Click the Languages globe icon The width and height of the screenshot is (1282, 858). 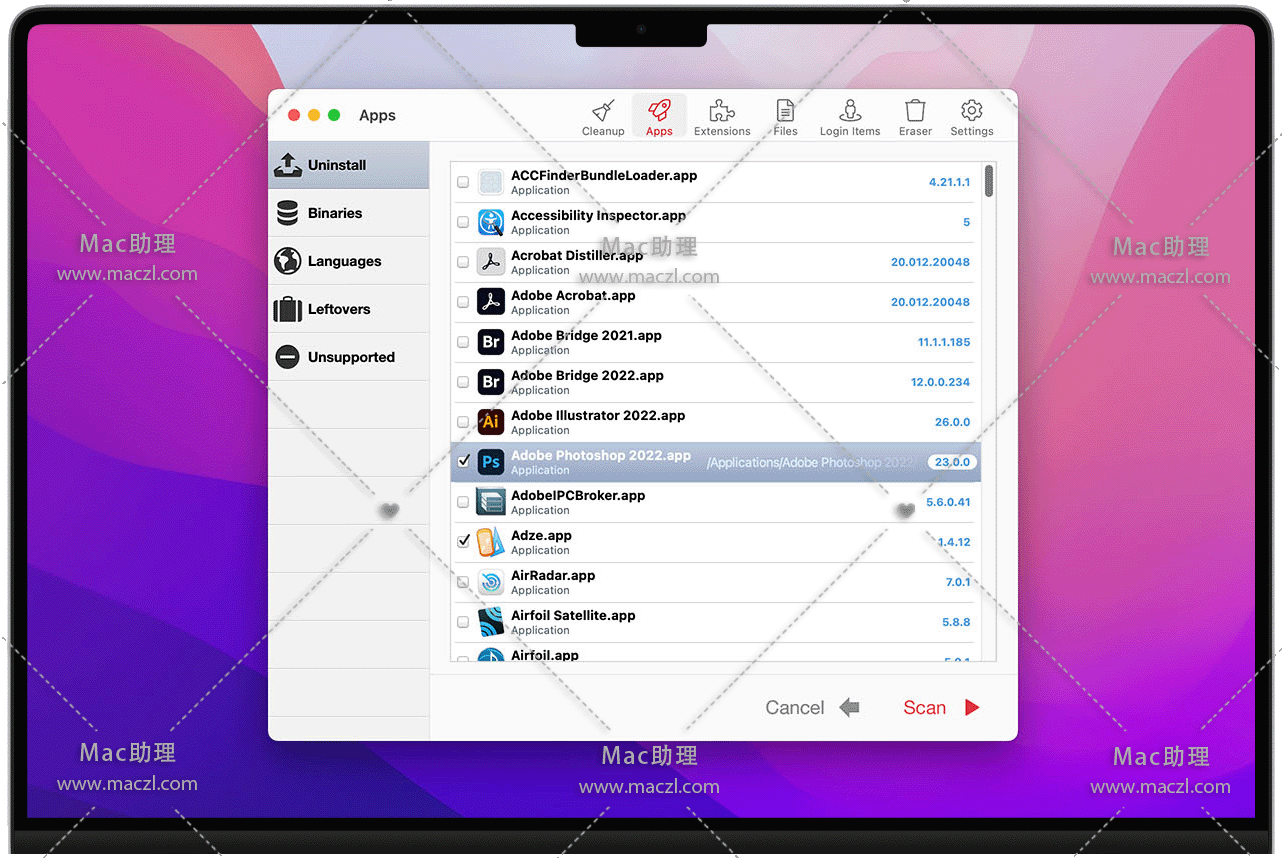pyautogui.click(x=288, y=261)
